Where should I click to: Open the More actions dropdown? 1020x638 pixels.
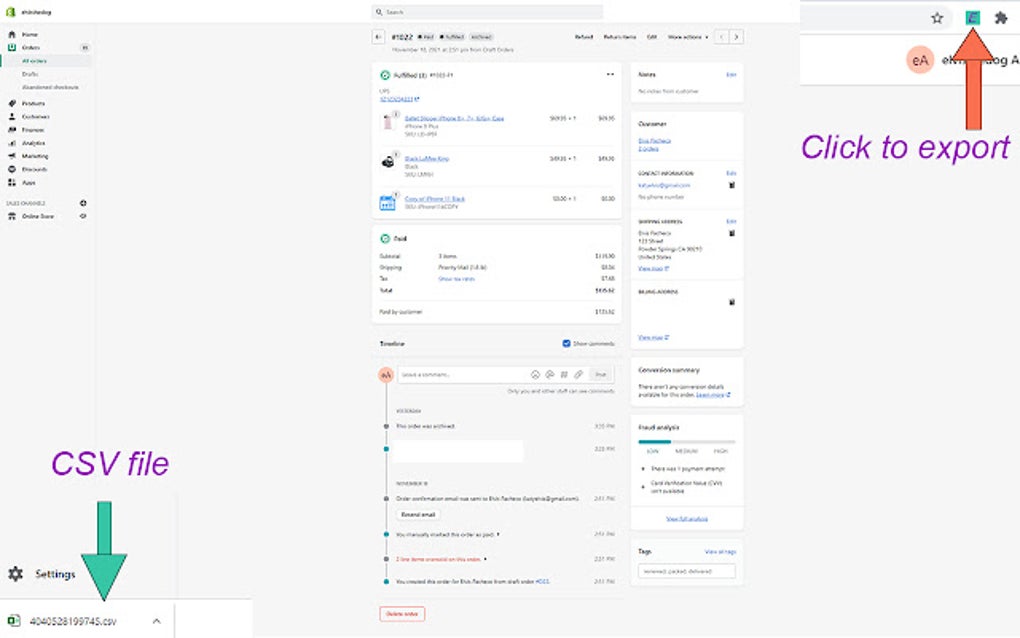pos(688,36)
